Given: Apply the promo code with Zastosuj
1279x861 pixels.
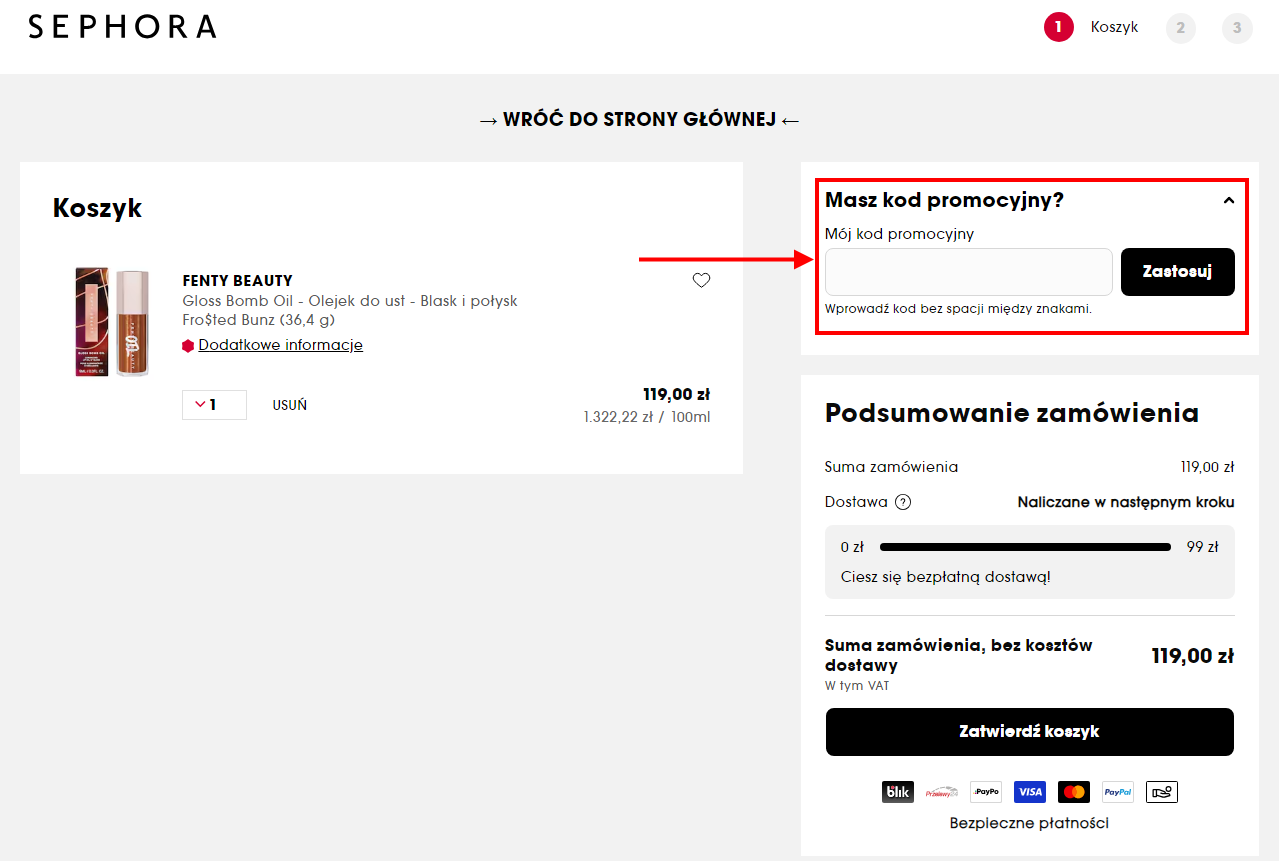Looking at the screenshot, I should tap(1178, 272).
